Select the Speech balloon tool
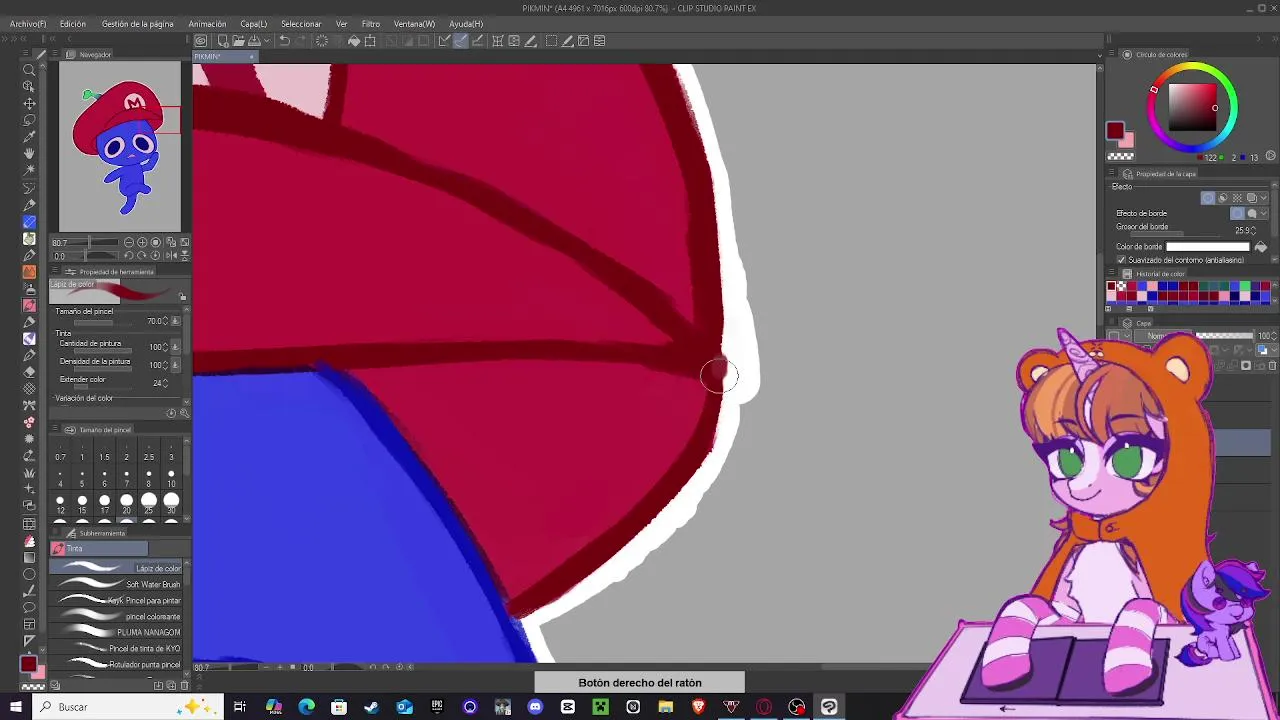1280x720 pixels. [x=29, y=607]
